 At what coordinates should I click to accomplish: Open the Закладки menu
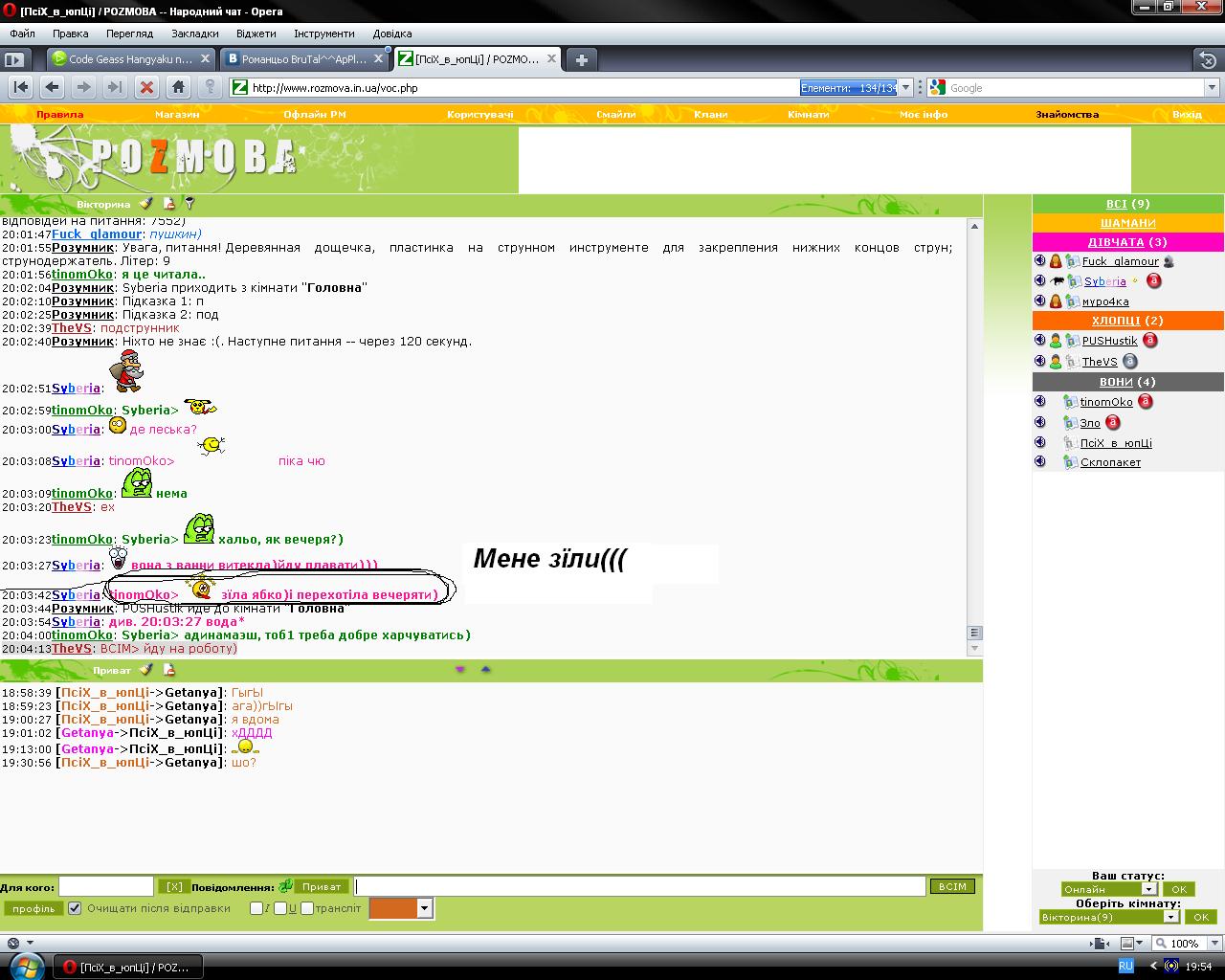(194, 33)
